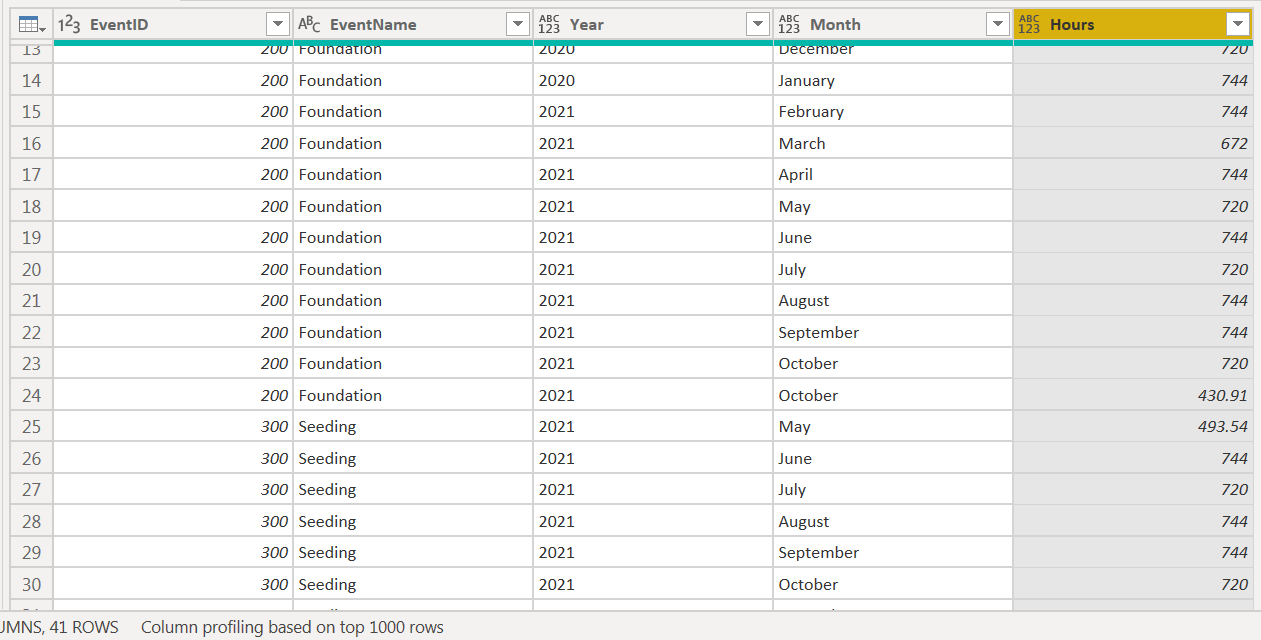The image size is (1261, 640).
Task: Open the Month column filter dropdown
Action: click(x=998, y=25)
